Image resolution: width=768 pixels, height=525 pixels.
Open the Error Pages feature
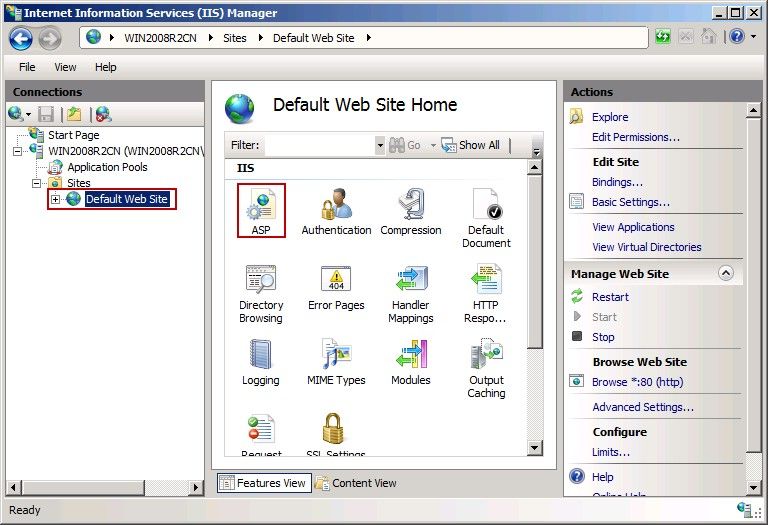(336, 287)
